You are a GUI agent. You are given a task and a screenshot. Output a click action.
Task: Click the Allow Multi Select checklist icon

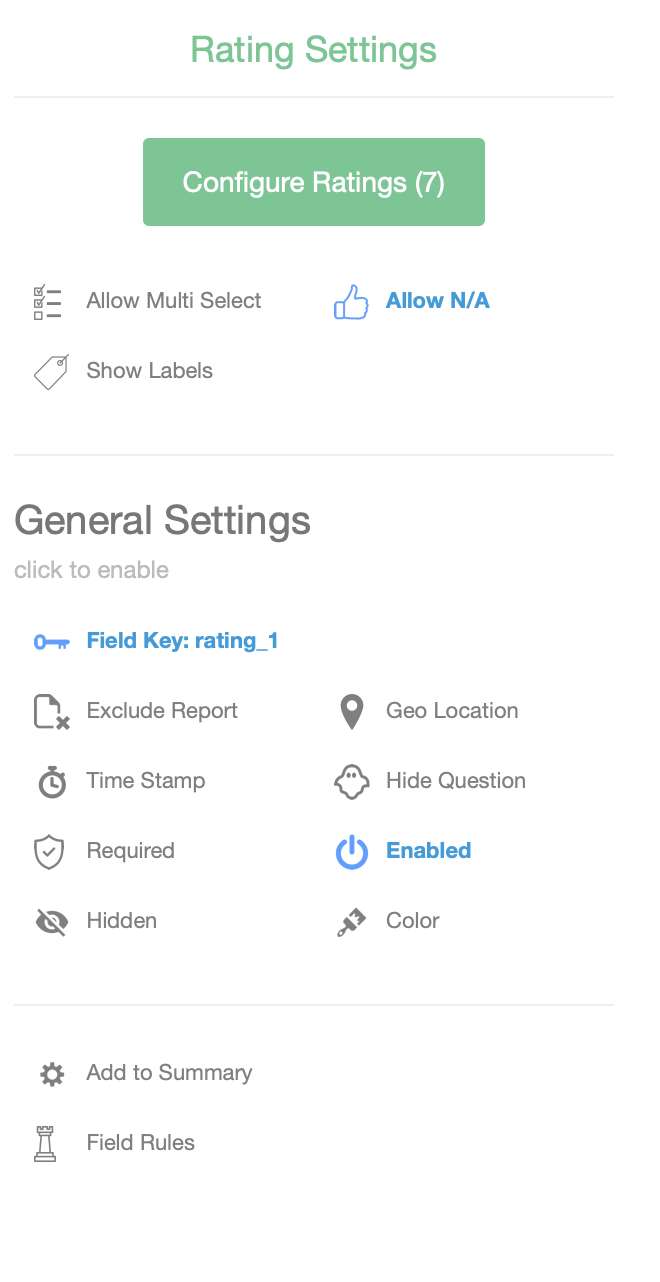(48, 302)
